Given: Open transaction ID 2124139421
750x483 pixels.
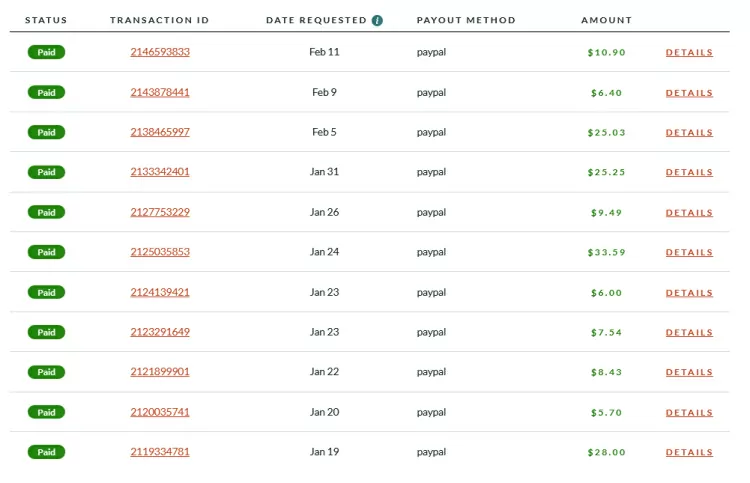Looking at the screenshot, I should click(160, 292).
